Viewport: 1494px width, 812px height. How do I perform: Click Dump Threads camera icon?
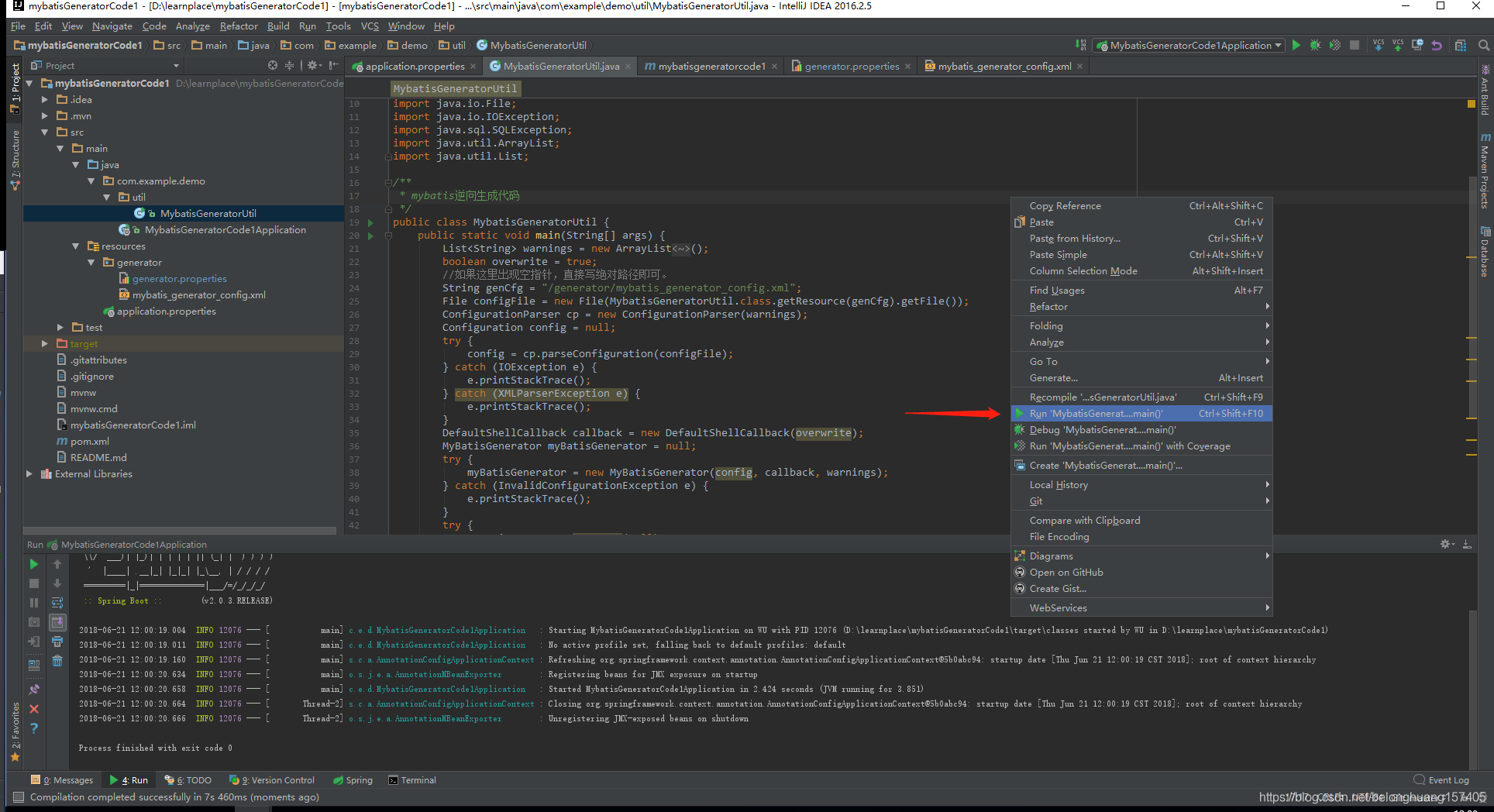coord(34,622)
